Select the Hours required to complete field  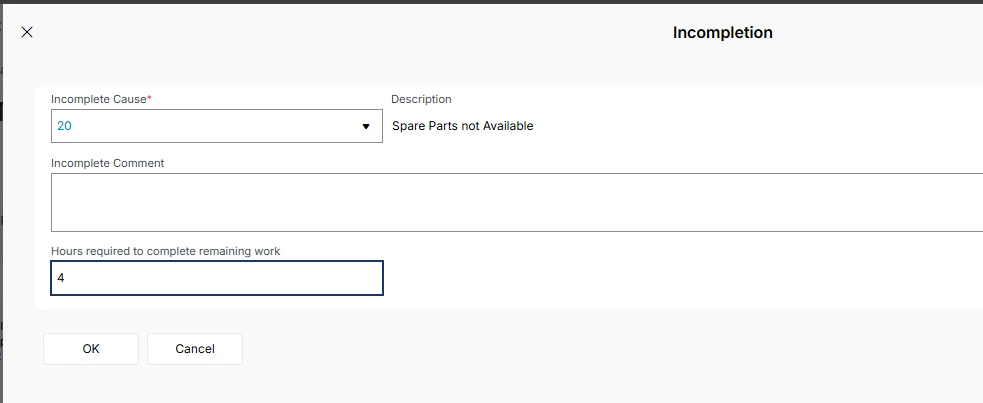[216, 278]
